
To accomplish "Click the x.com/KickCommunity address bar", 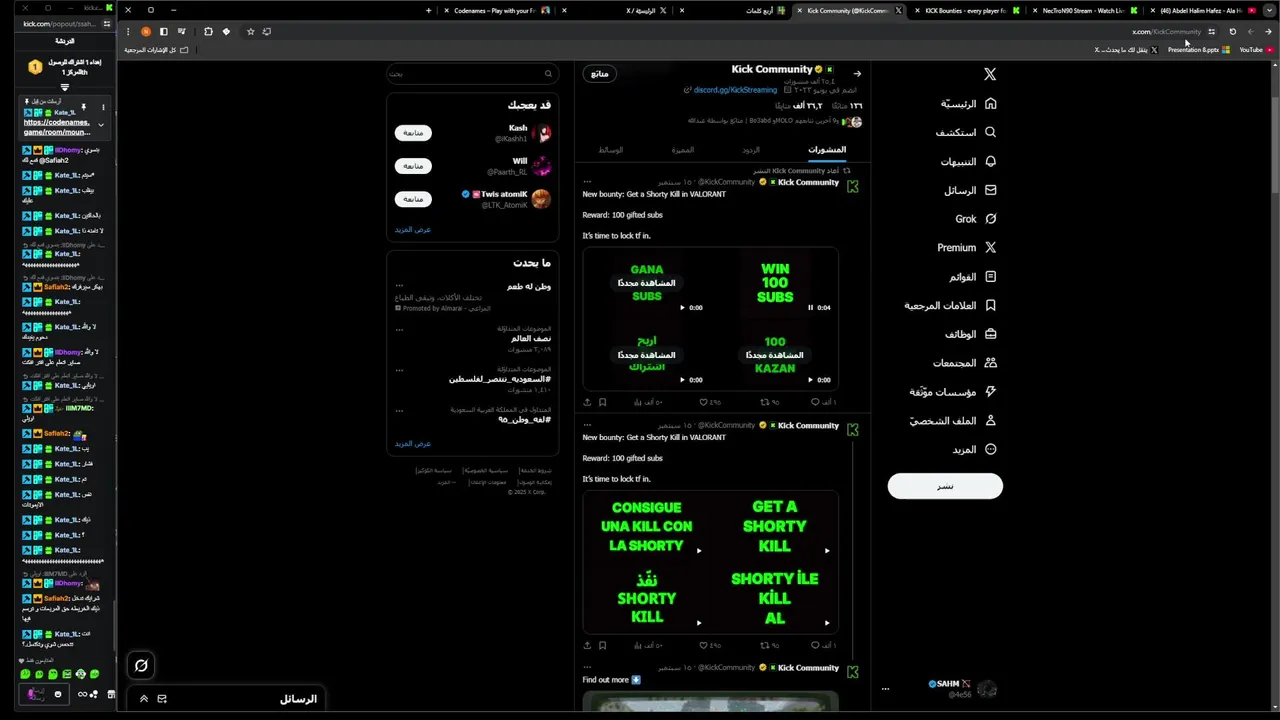I will 1166,31.
